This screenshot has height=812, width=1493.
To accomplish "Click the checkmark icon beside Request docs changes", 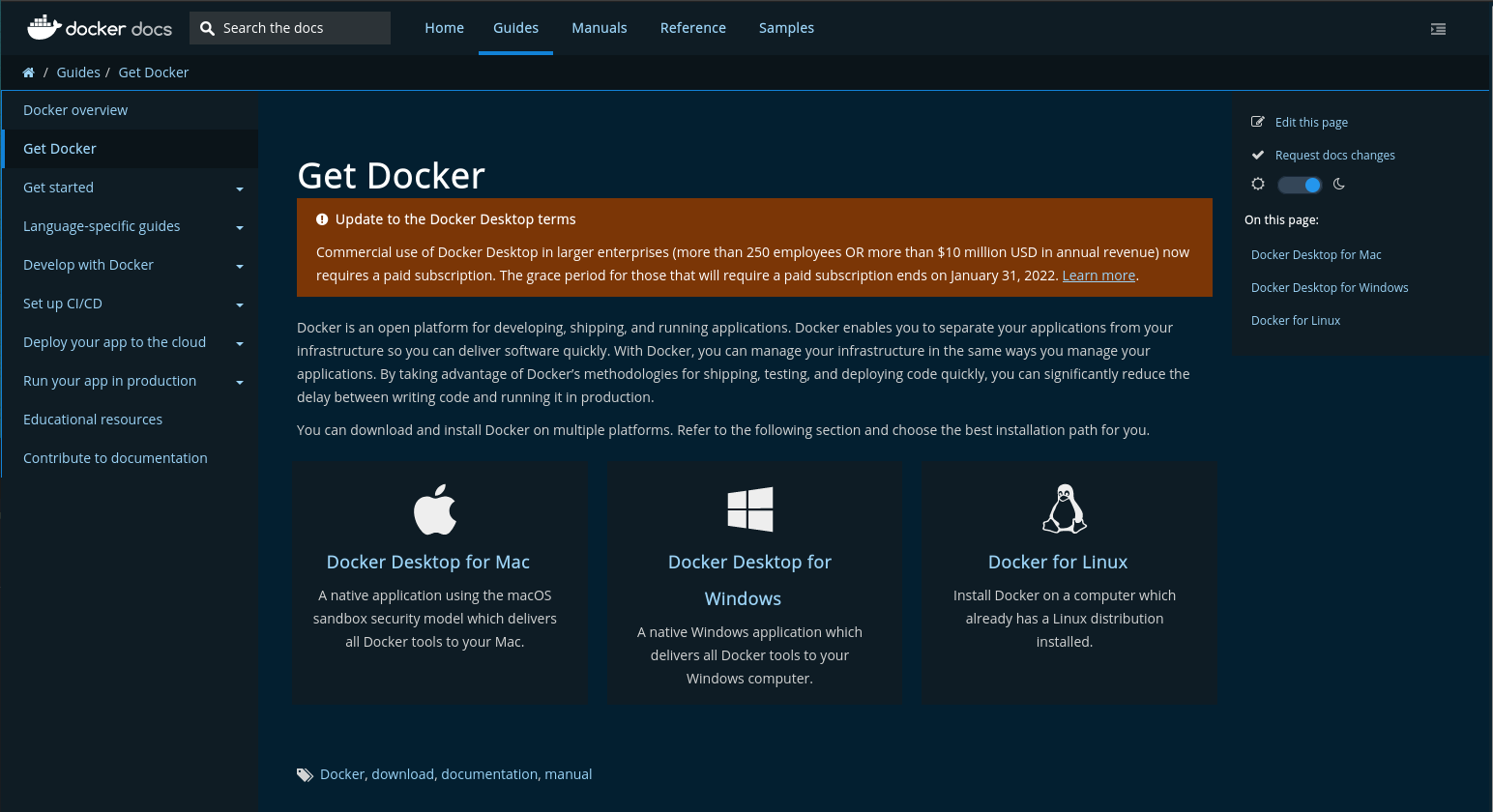I will point(1258,155).
